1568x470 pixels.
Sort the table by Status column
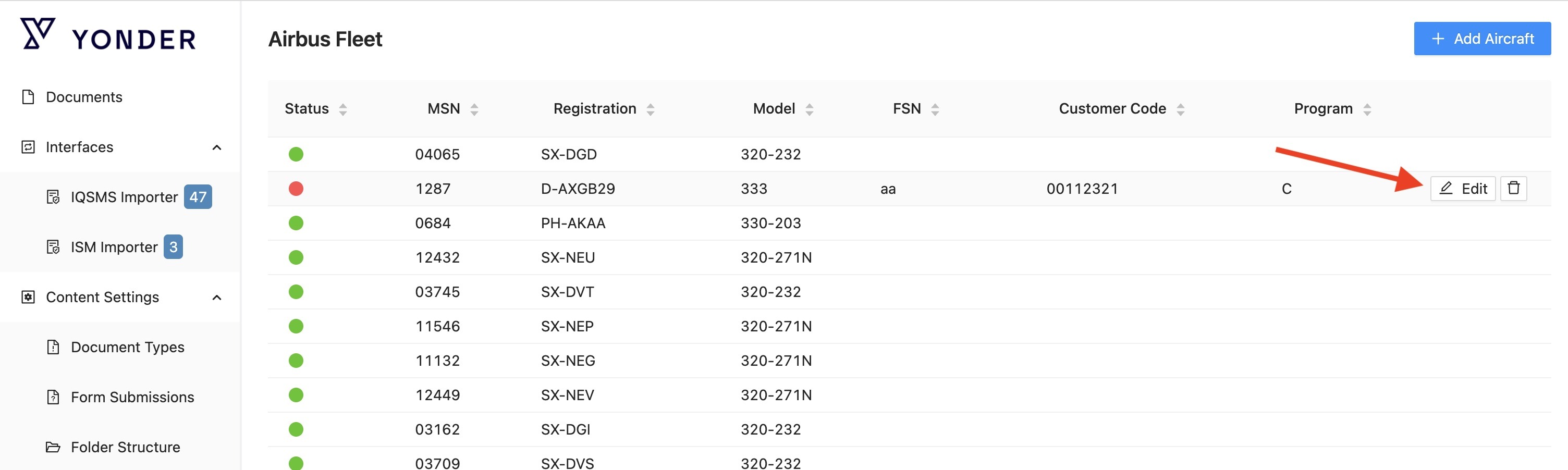342,109
